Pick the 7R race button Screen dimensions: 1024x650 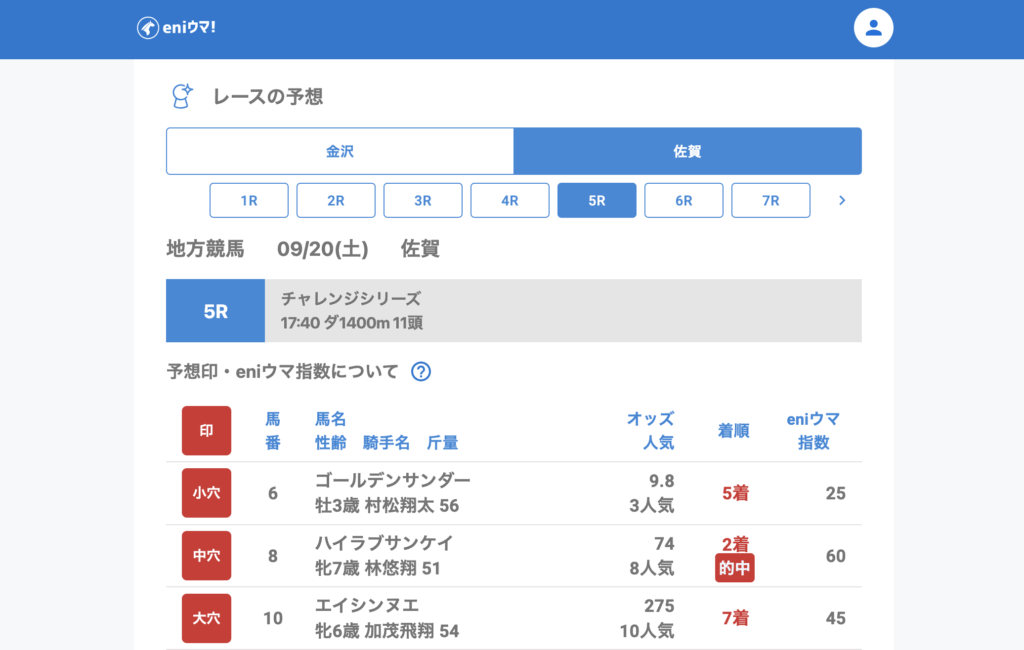click(771, 200)
